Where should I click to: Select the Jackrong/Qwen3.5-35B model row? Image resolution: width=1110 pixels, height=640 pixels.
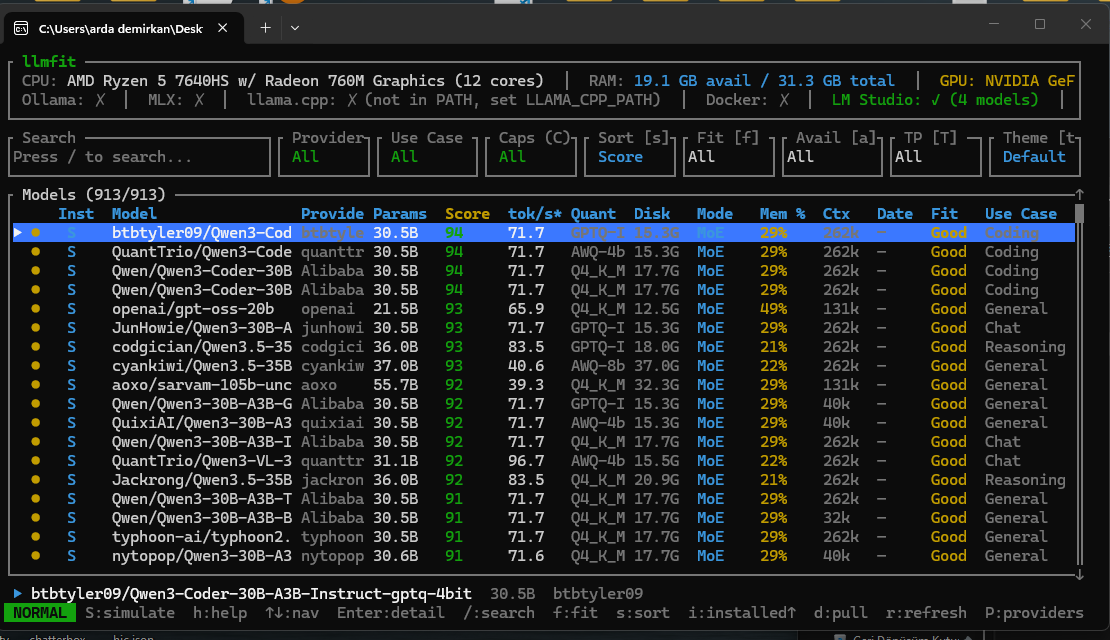544,480
